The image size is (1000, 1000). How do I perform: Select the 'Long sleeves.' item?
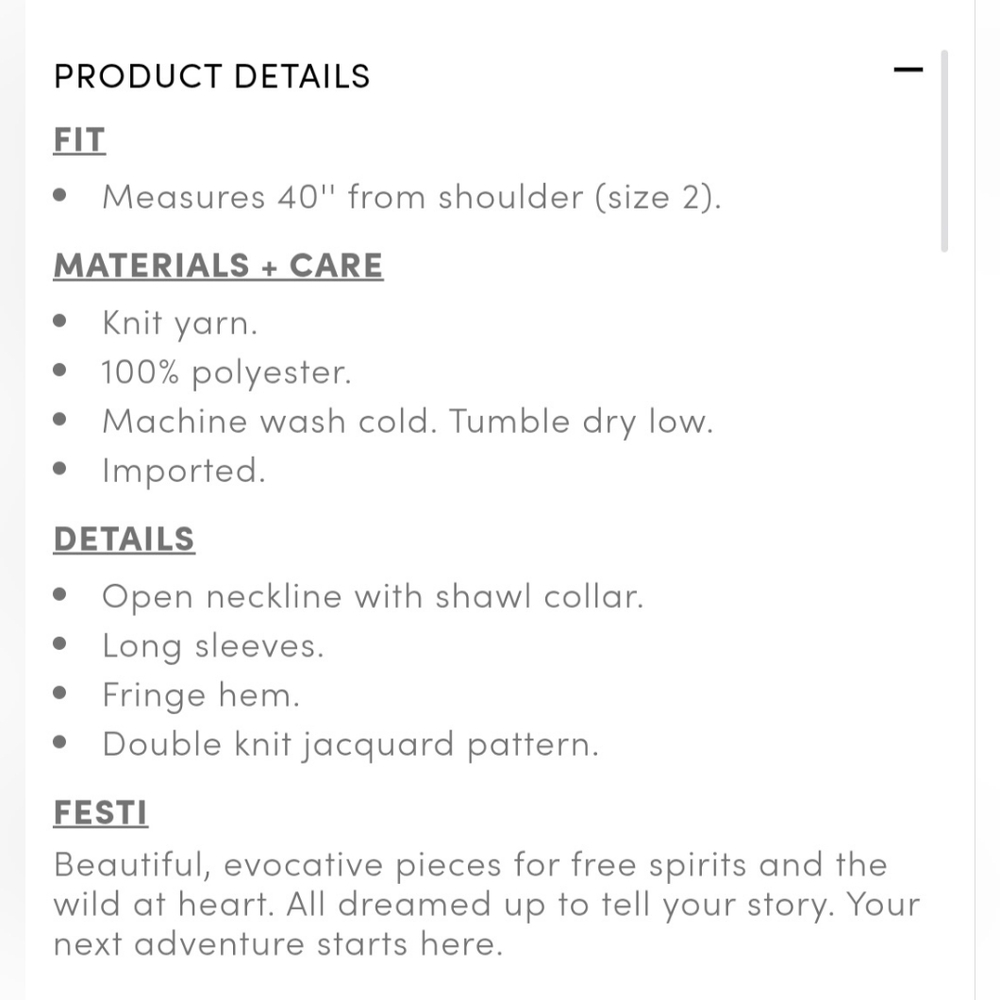[213, 646]
